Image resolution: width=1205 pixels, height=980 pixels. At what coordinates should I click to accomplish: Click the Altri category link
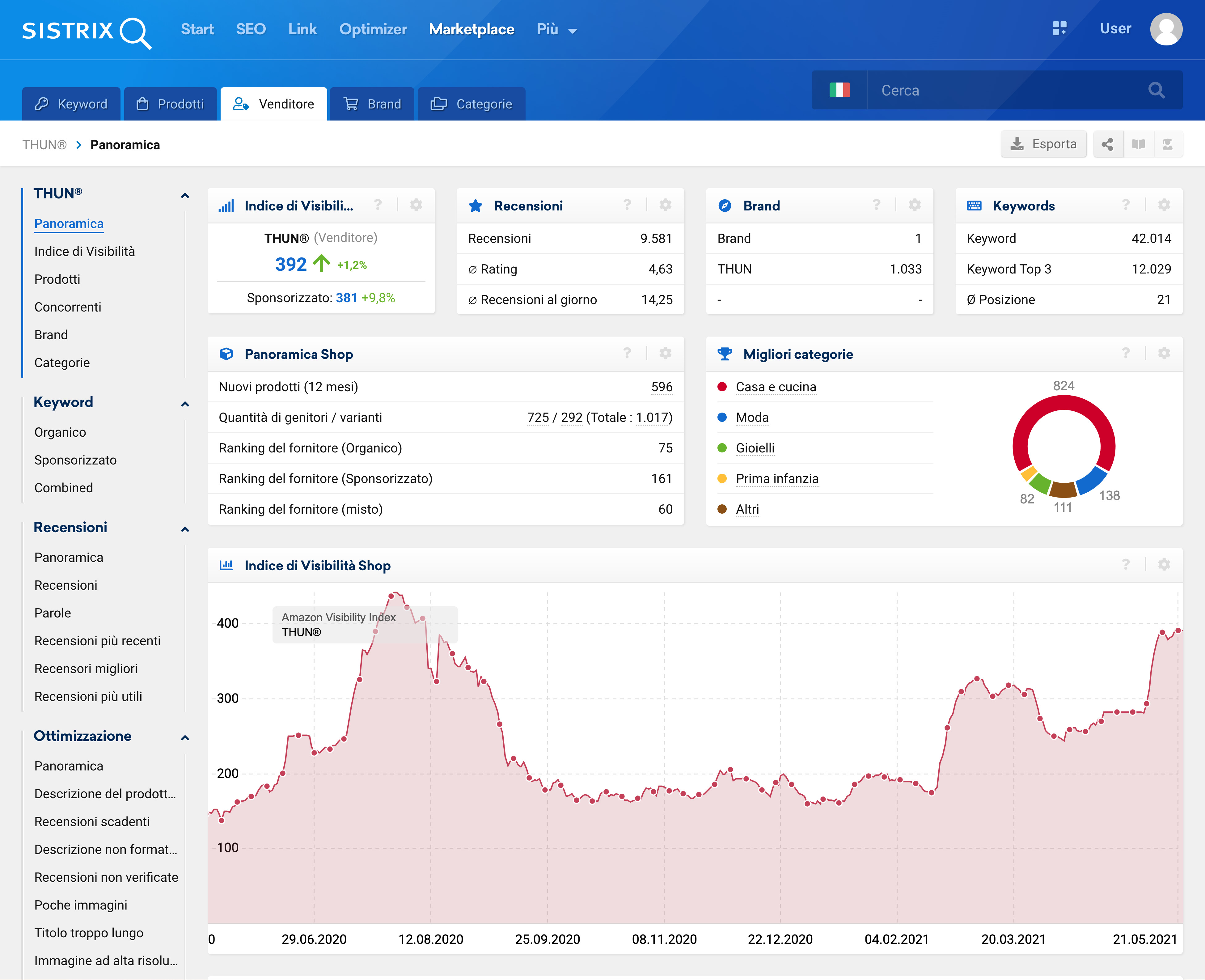pyautogui.click(x=747, y=509)
